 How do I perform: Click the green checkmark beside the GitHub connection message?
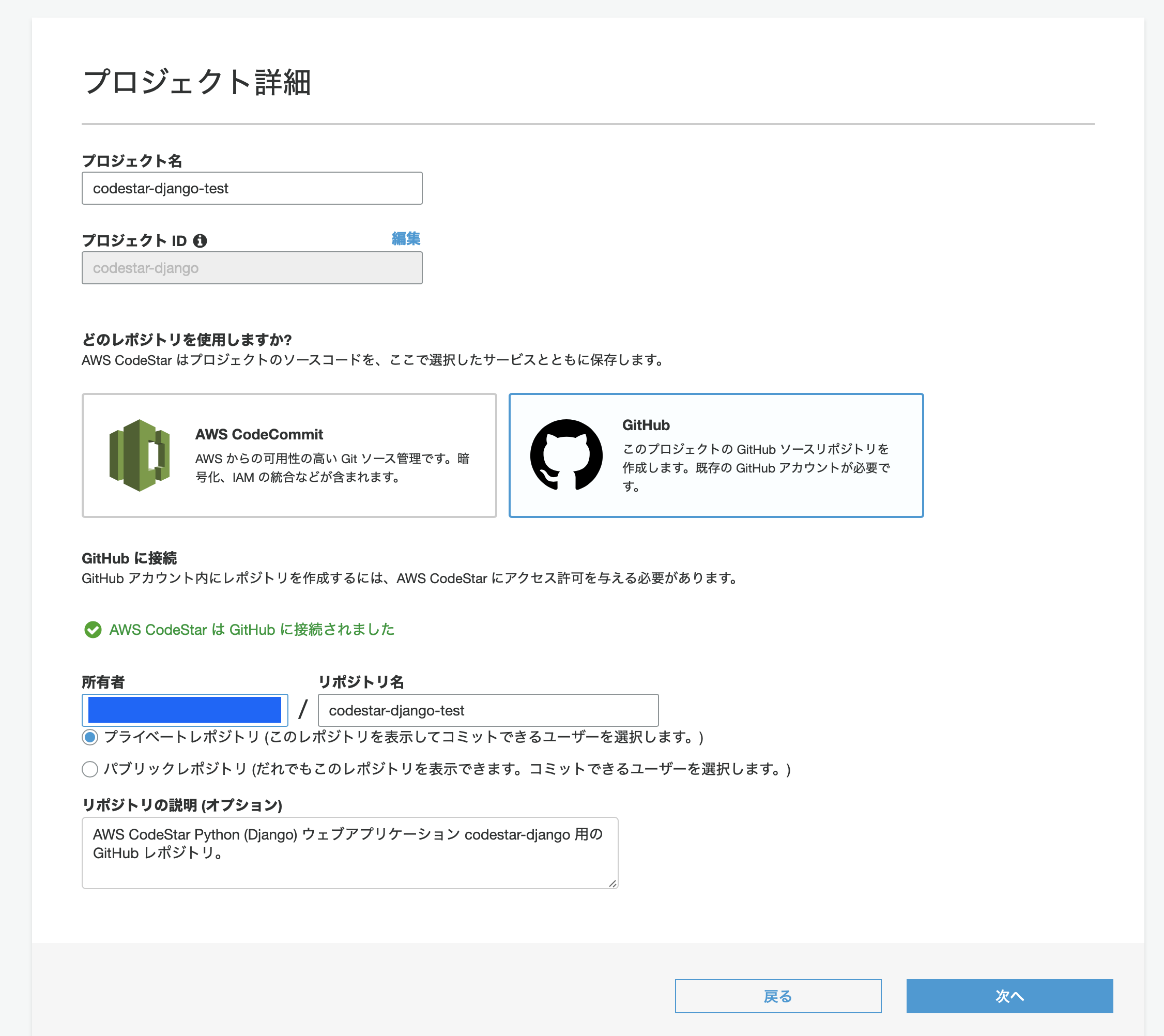pyautogui.click(x=92, y=630)
